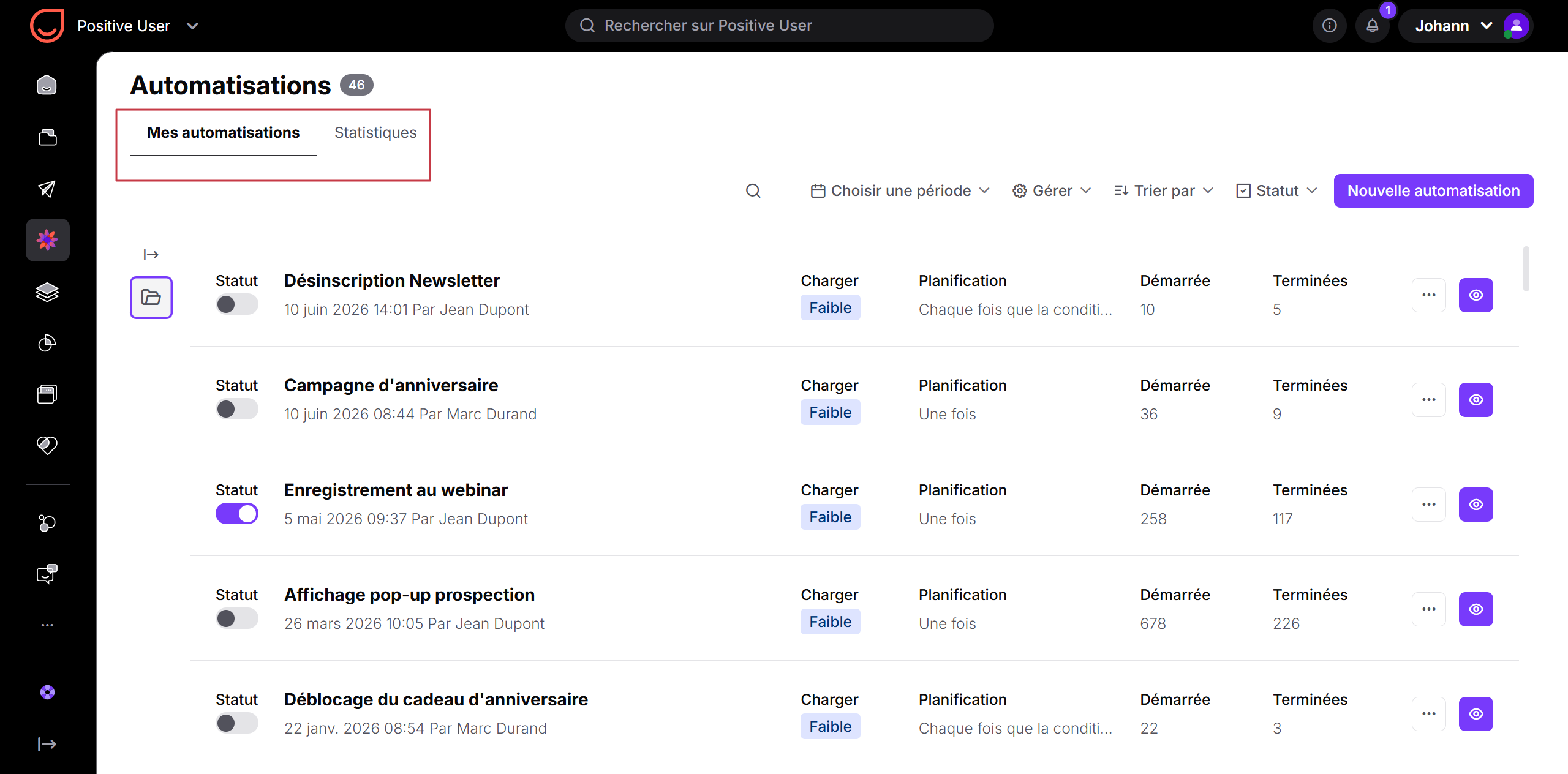Click the "5 mai 2026 09:37 Par Jean Dupont" text
Screen dimensions: 1568x774
(x=406, y=519)
